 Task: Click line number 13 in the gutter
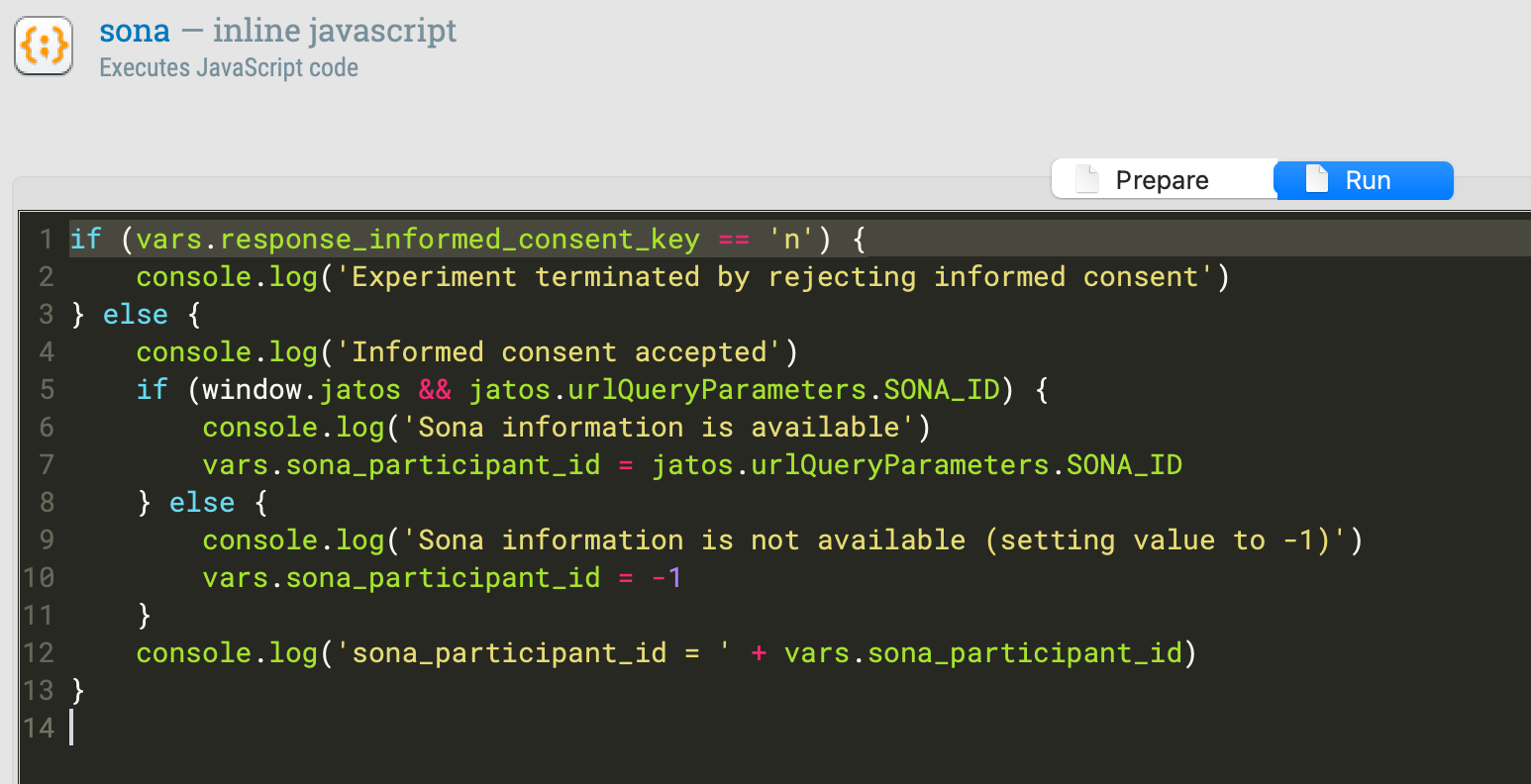pos(39,690)
